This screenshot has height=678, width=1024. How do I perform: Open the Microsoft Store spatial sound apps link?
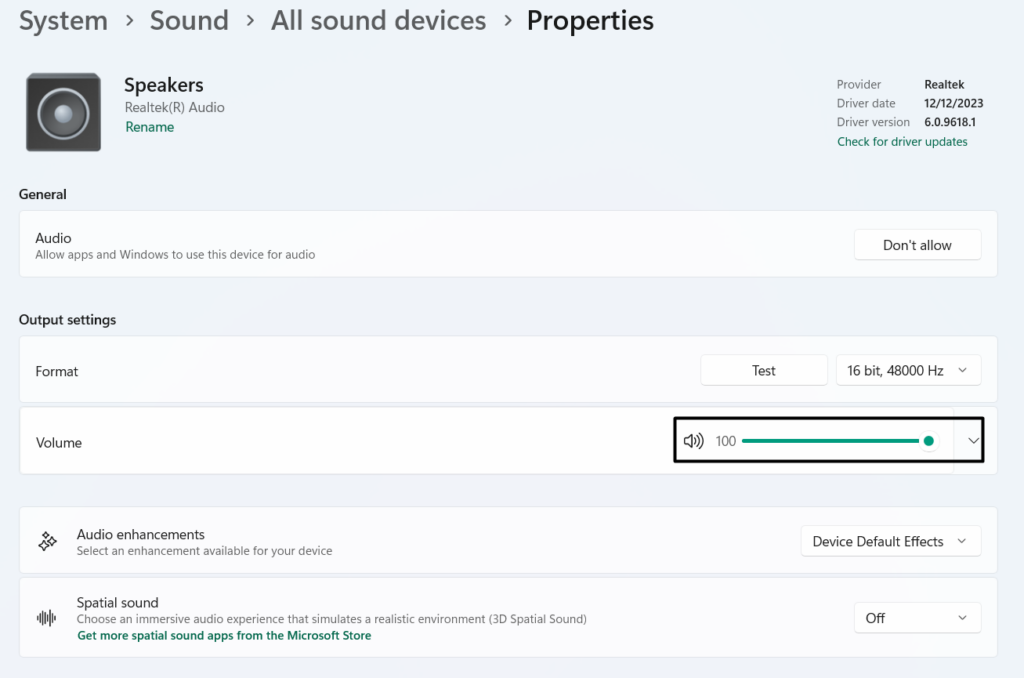[224, 636]
